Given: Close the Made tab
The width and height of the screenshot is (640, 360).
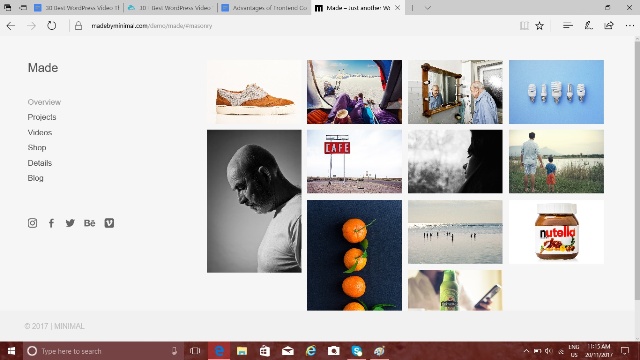Looking at the screenshot, I should click(397, 8).
